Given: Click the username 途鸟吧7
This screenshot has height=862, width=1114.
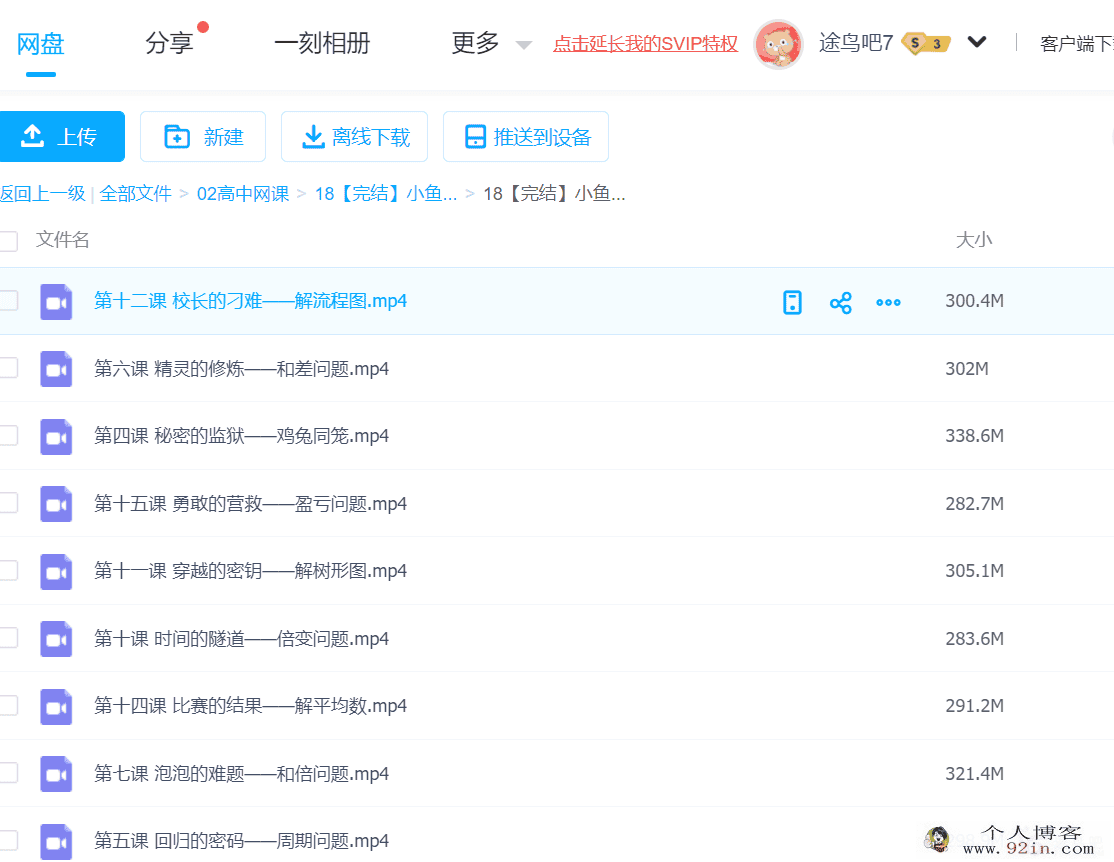Looking at the screenshot, I should point(855,43).
